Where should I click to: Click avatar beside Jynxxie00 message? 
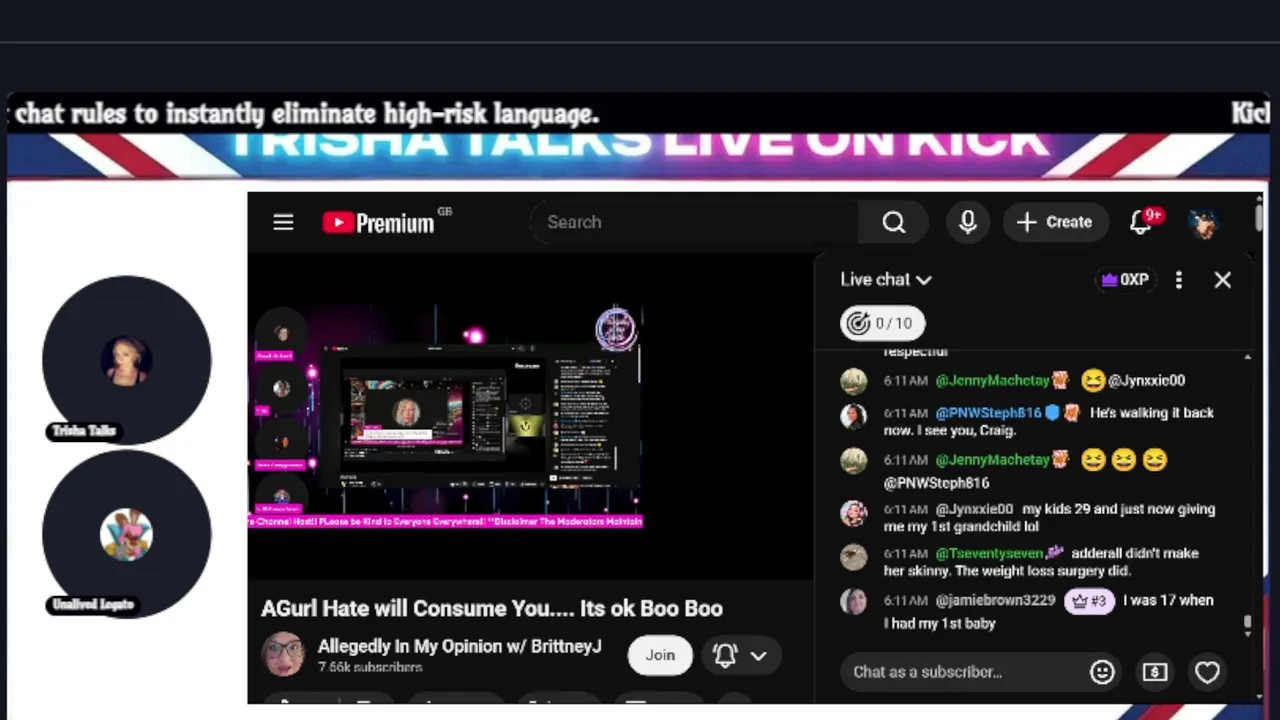[x=854, y=513]
